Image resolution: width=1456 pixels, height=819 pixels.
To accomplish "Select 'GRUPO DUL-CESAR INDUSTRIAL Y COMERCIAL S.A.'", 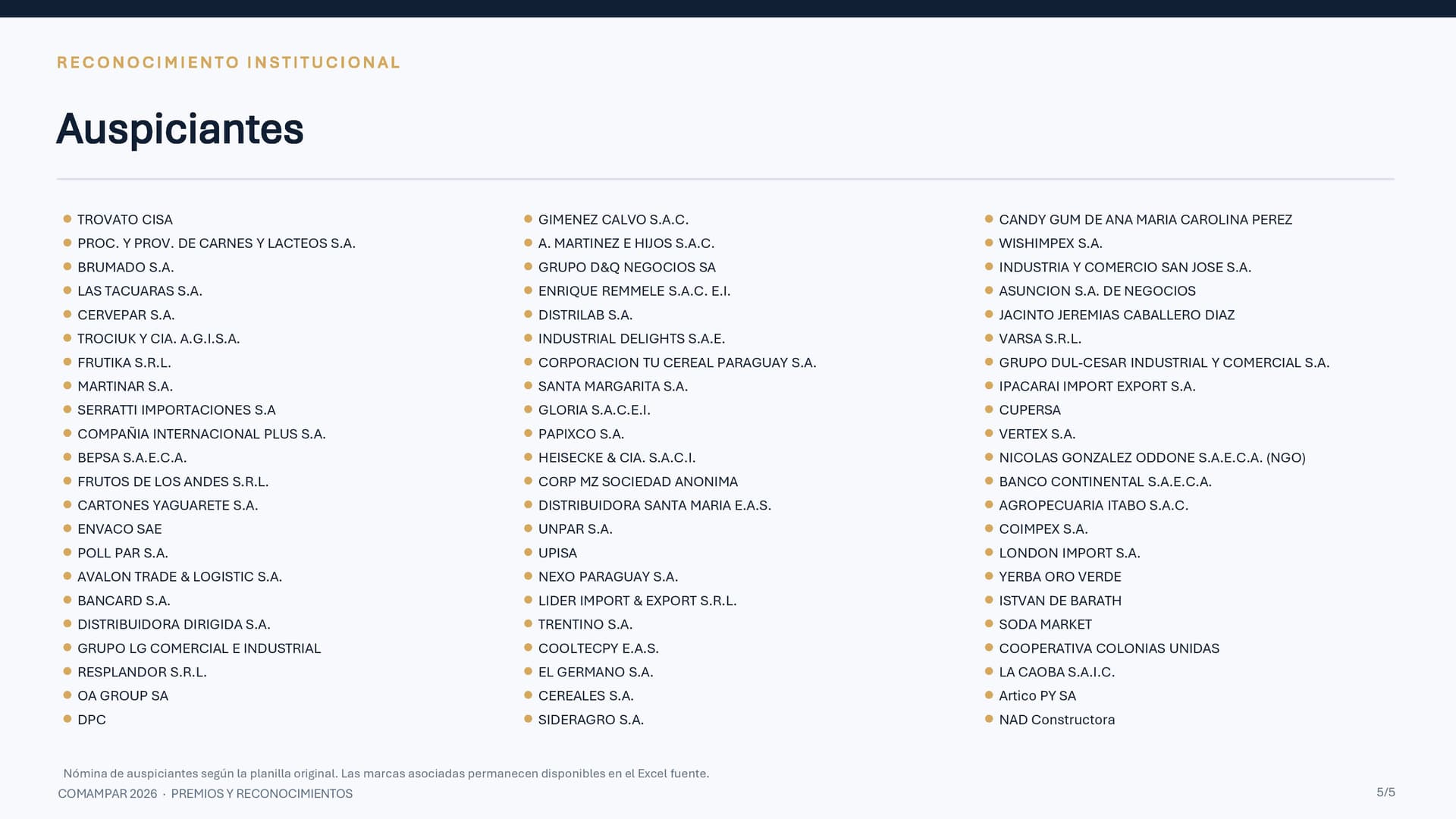I will [1164, 362].
